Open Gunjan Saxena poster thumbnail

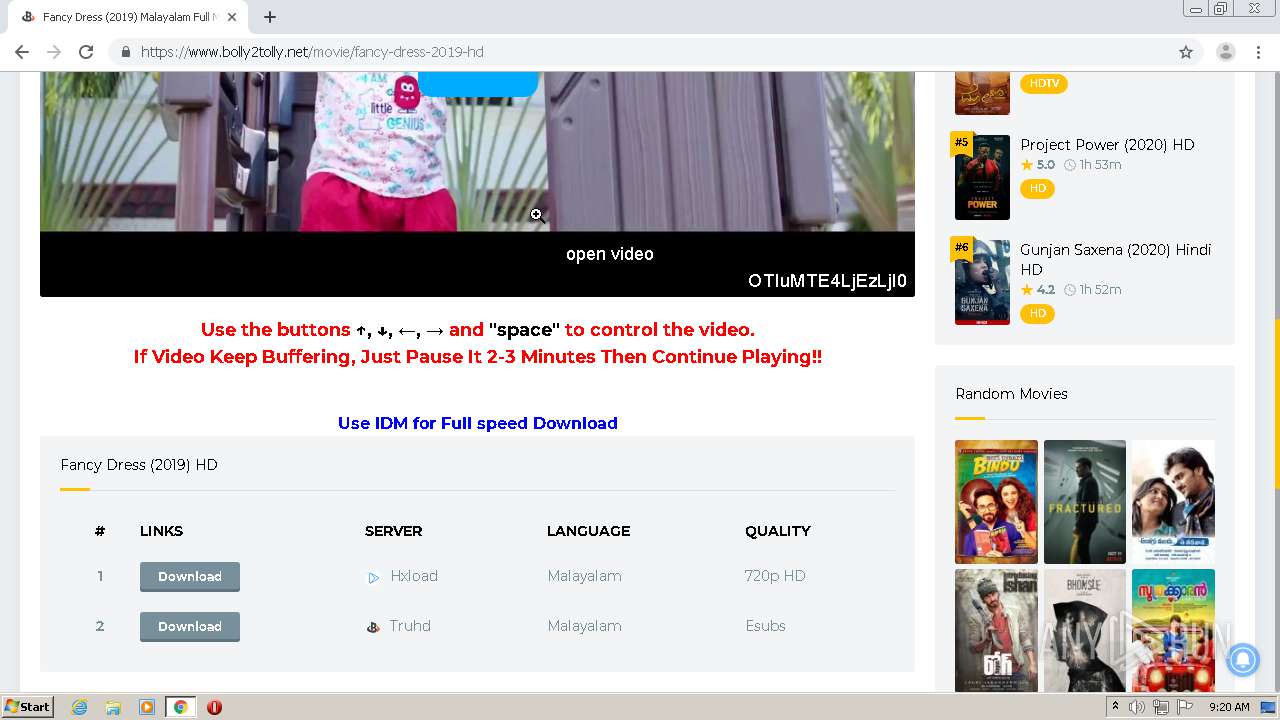[982, 282]
